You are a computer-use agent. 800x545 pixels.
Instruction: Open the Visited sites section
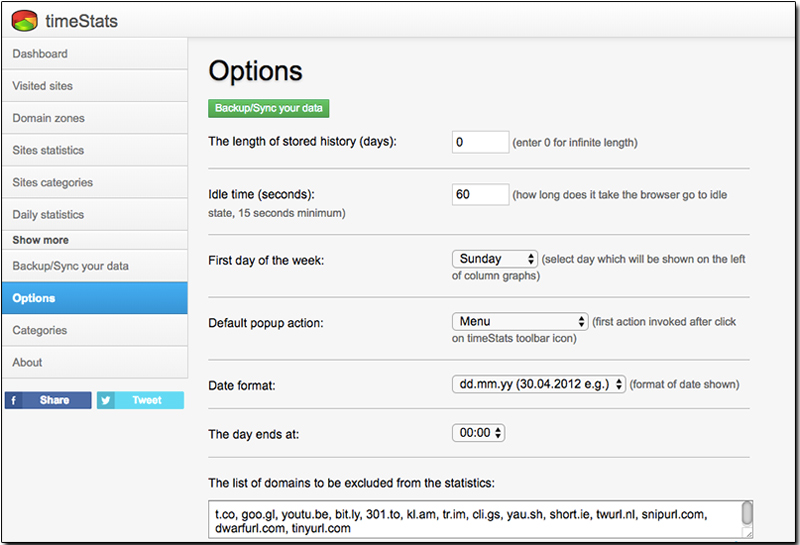(95, 86)
